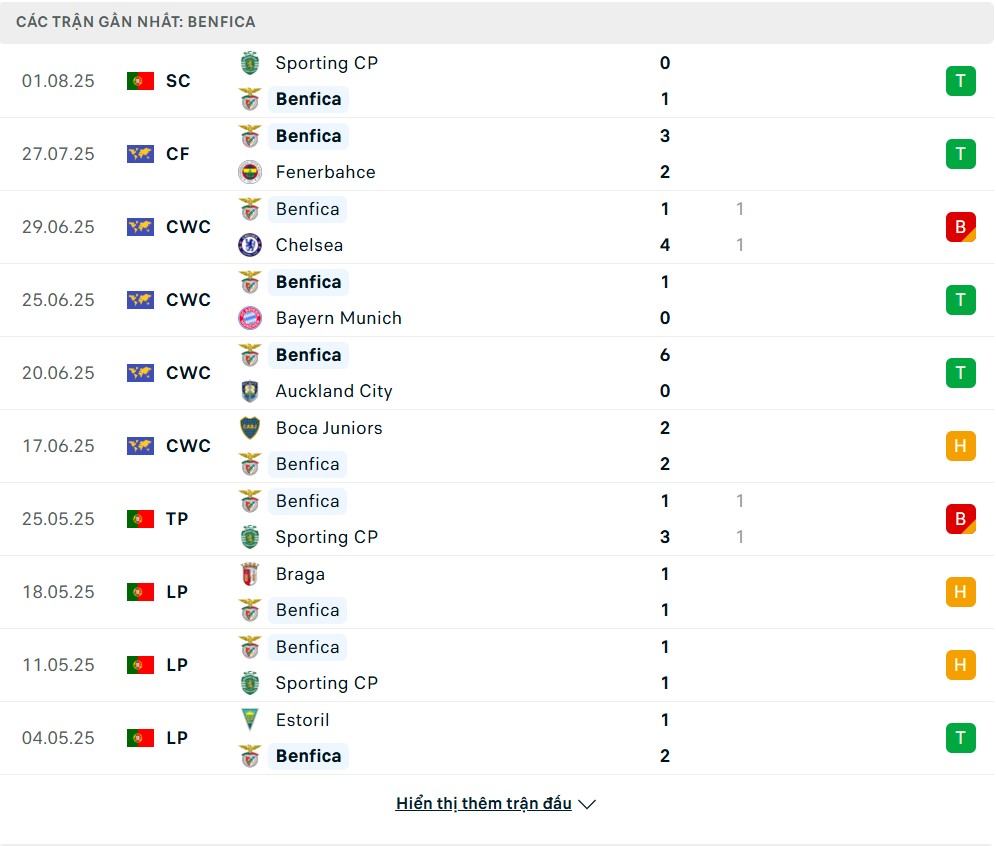The image size is (996, 846).
Task: Click the 04.05.25 match date
Action: (58, 738)
